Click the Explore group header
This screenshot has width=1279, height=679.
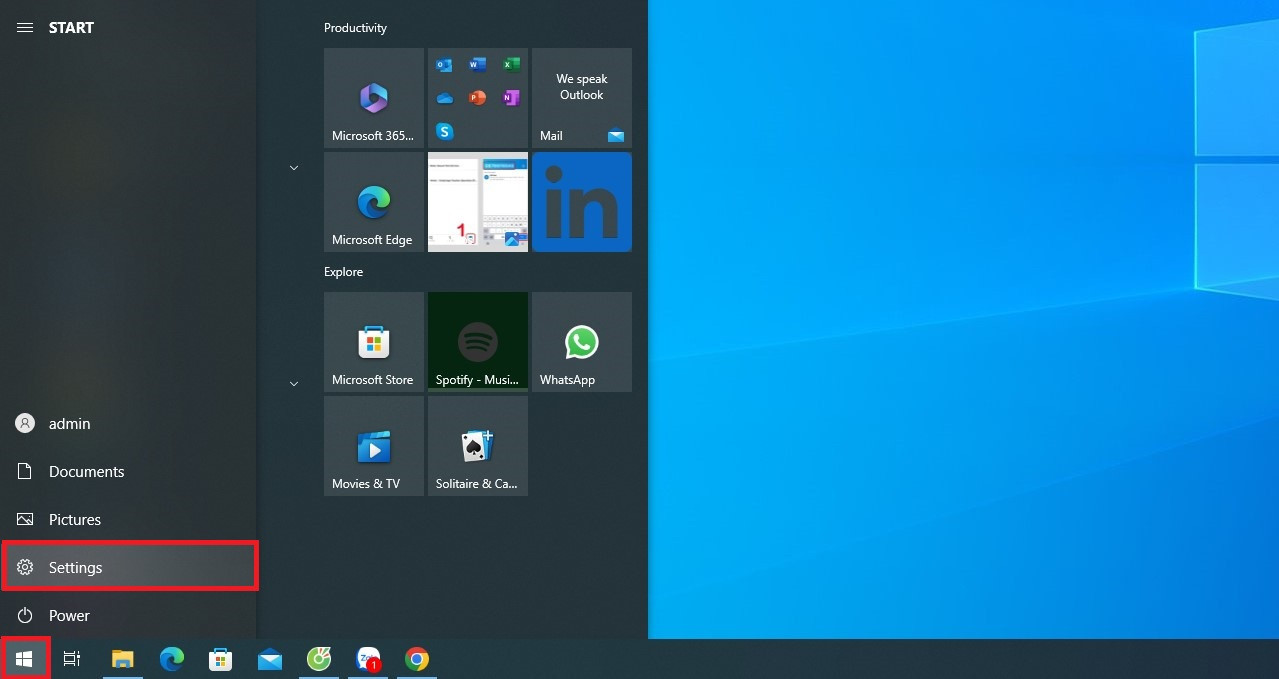[x=343, y=272]
